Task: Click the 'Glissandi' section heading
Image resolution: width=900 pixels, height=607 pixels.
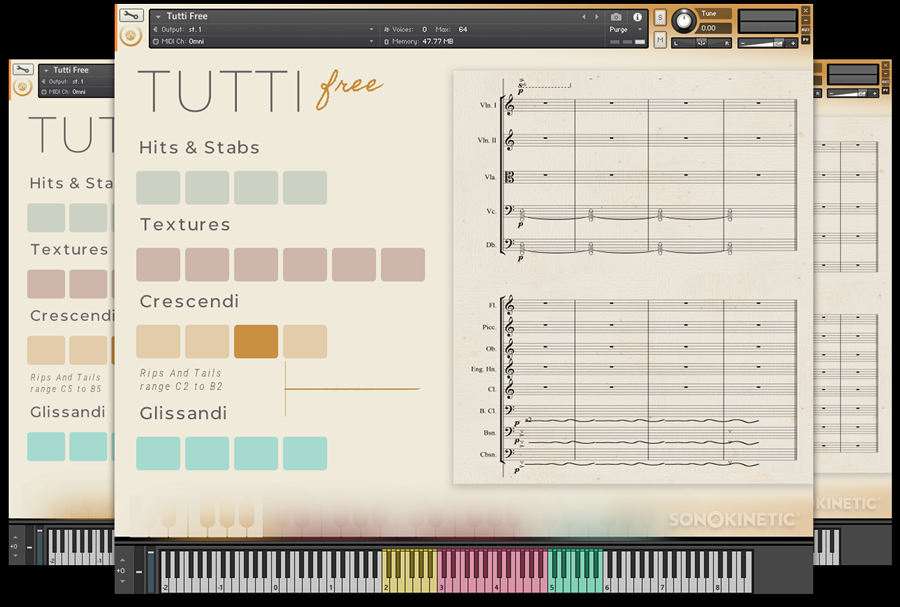Action: click(x=183, y=413)
